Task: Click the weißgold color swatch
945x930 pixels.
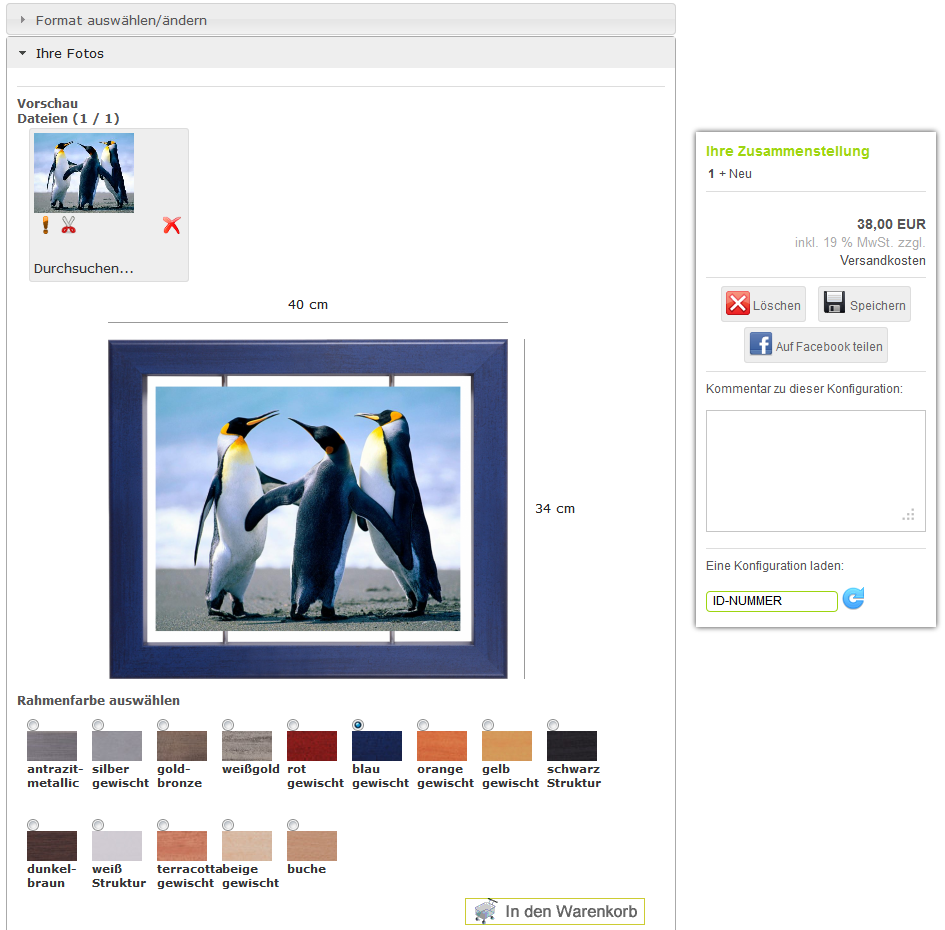Action: (x=247, y=746)
